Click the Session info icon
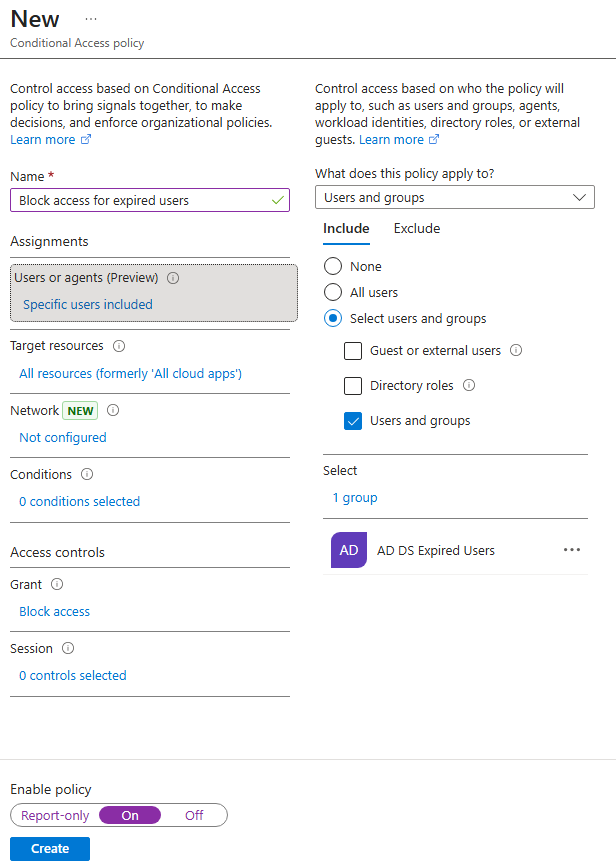This screenshot has width=616, height=867. point(67,648)
